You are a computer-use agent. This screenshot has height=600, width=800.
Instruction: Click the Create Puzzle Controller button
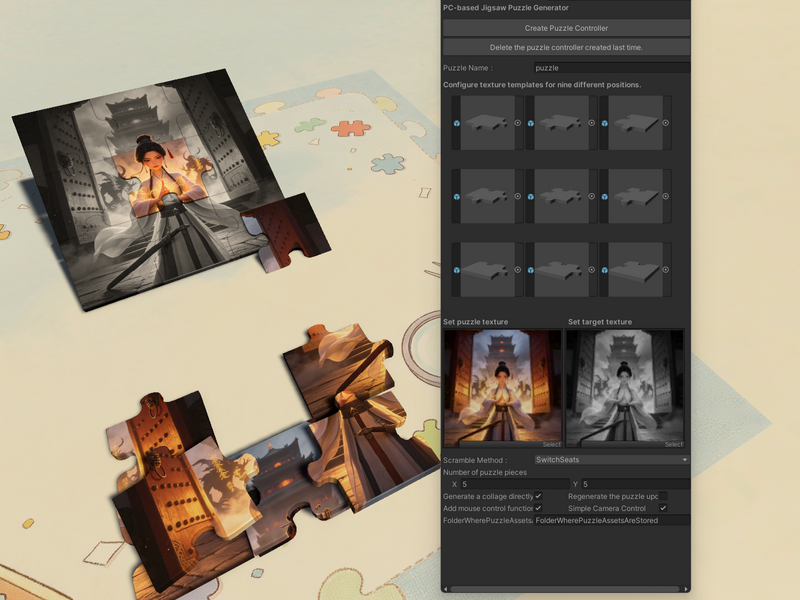(566, 28)
